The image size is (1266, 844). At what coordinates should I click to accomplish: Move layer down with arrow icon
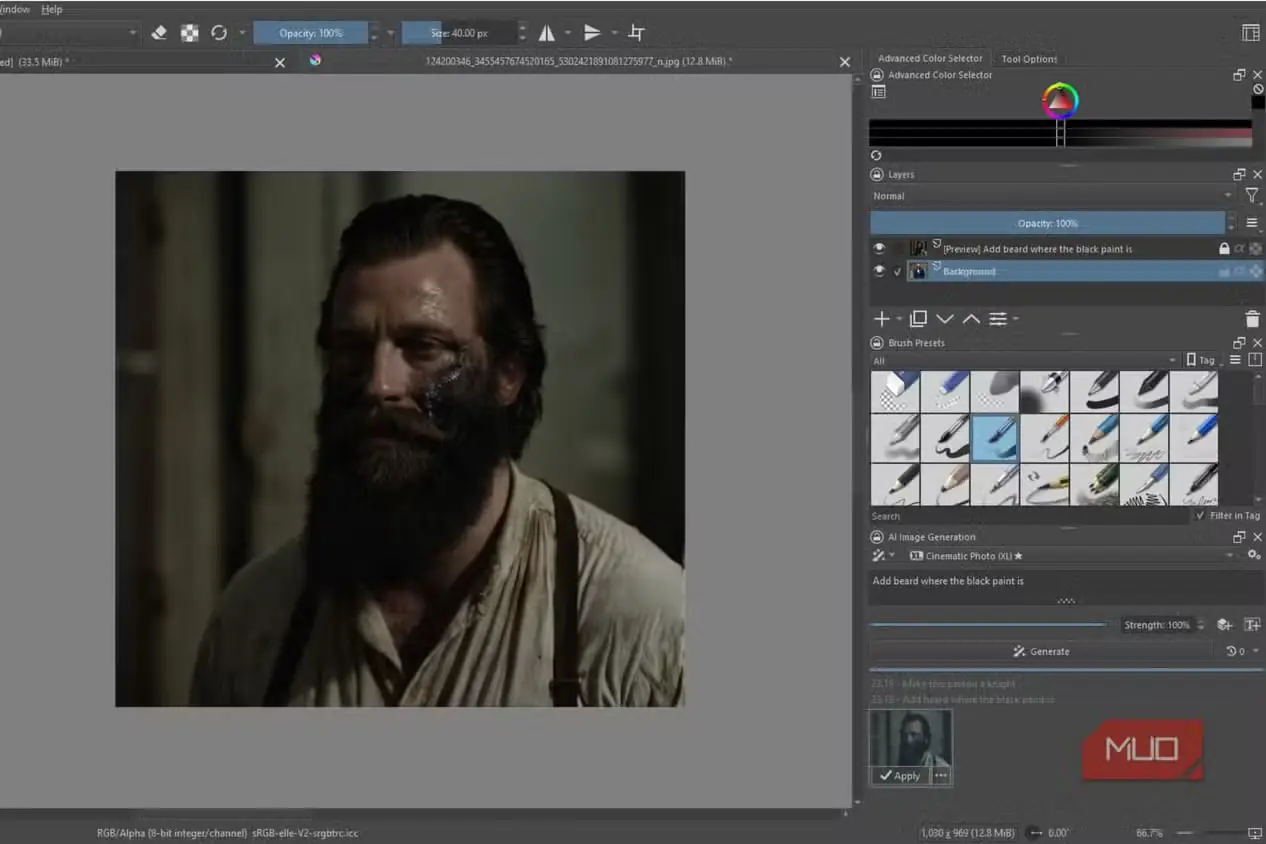point(945,319)
